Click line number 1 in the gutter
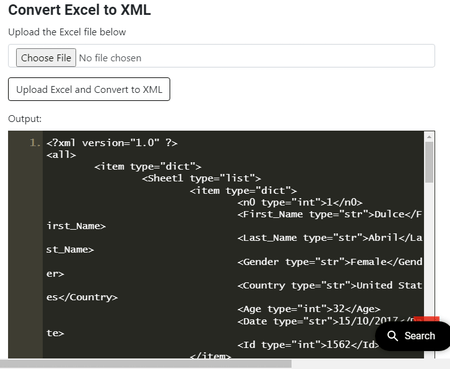 35,143
